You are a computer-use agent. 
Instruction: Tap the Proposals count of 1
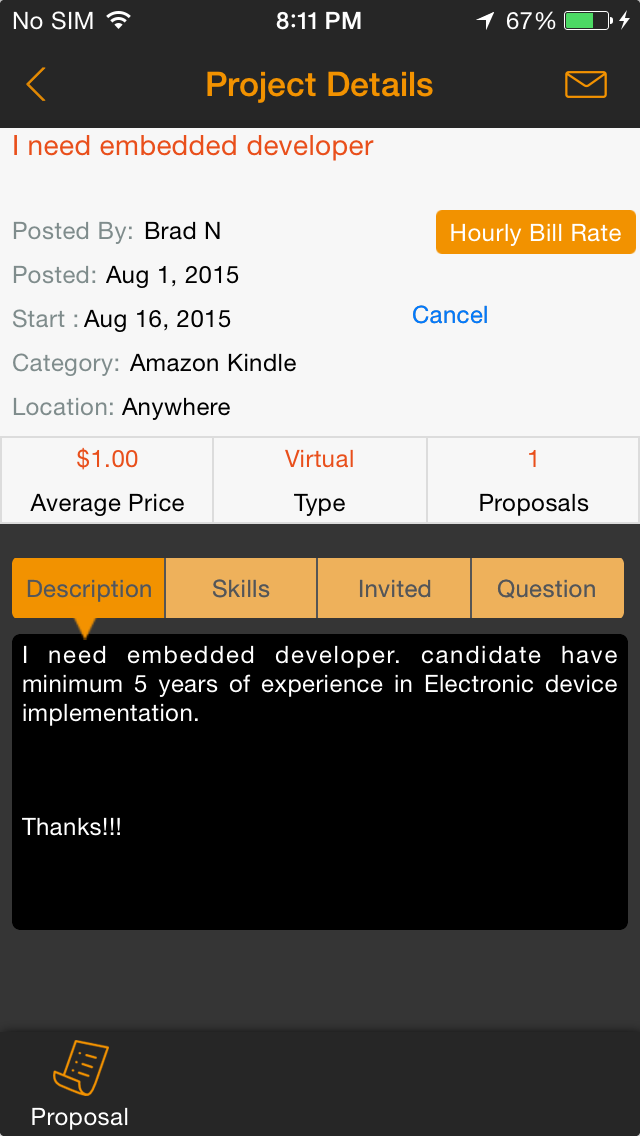point(532,480)
